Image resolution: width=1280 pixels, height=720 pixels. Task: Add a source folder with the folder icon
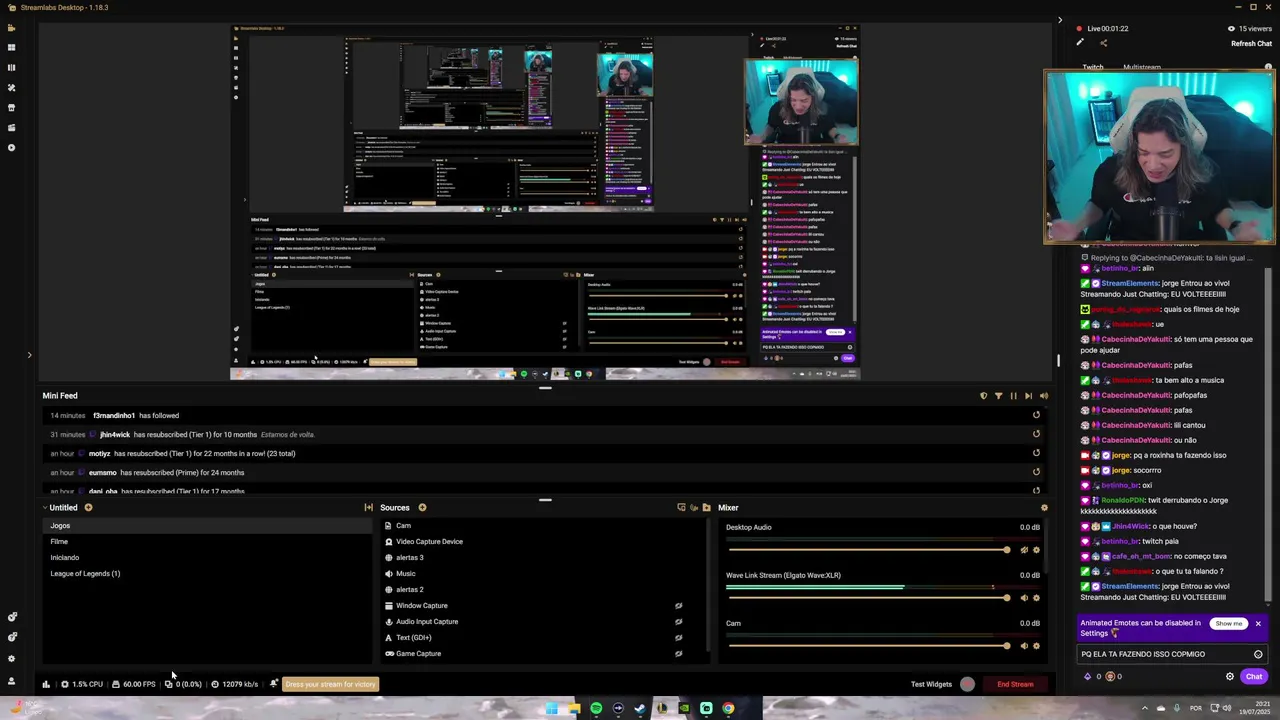click(706, 508)
